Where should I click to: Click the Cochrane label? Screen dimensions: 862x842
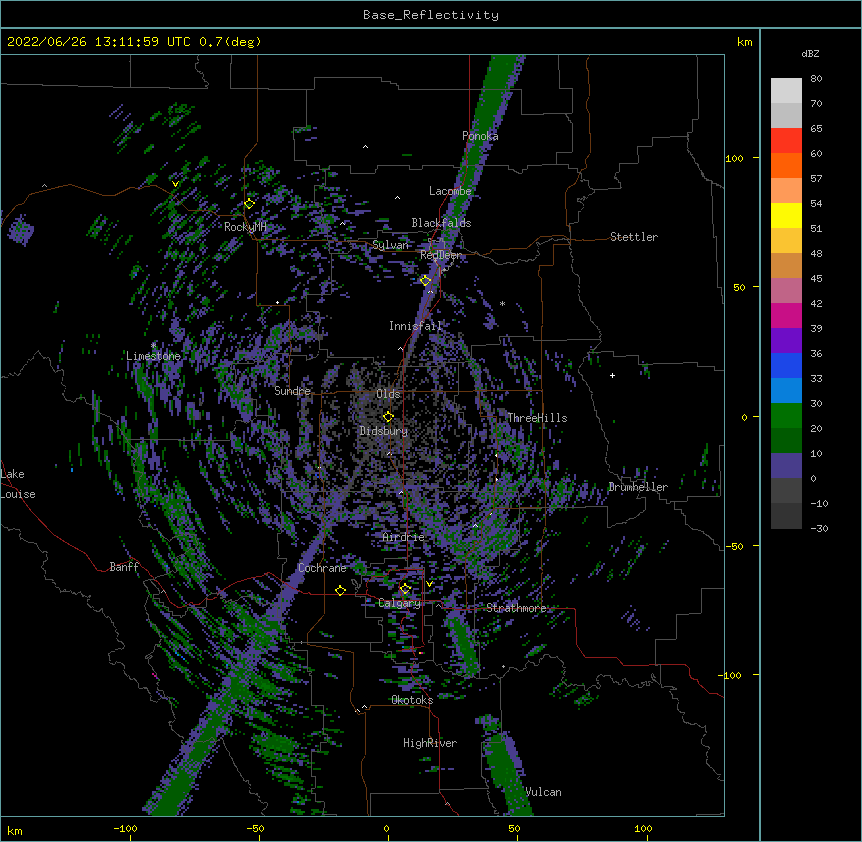(x=322, y=568)
